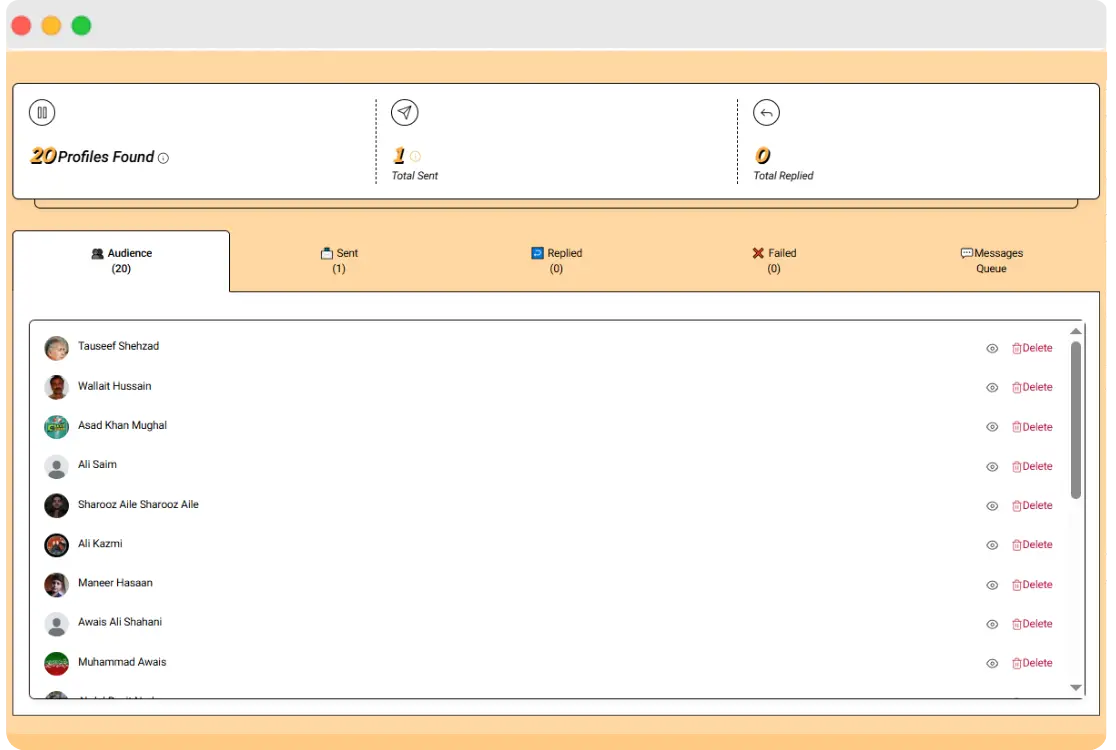This screenshot has width=1116, height=750.
Task: Click eye icon for Muhammad Awais
Action: click(991, 663)
